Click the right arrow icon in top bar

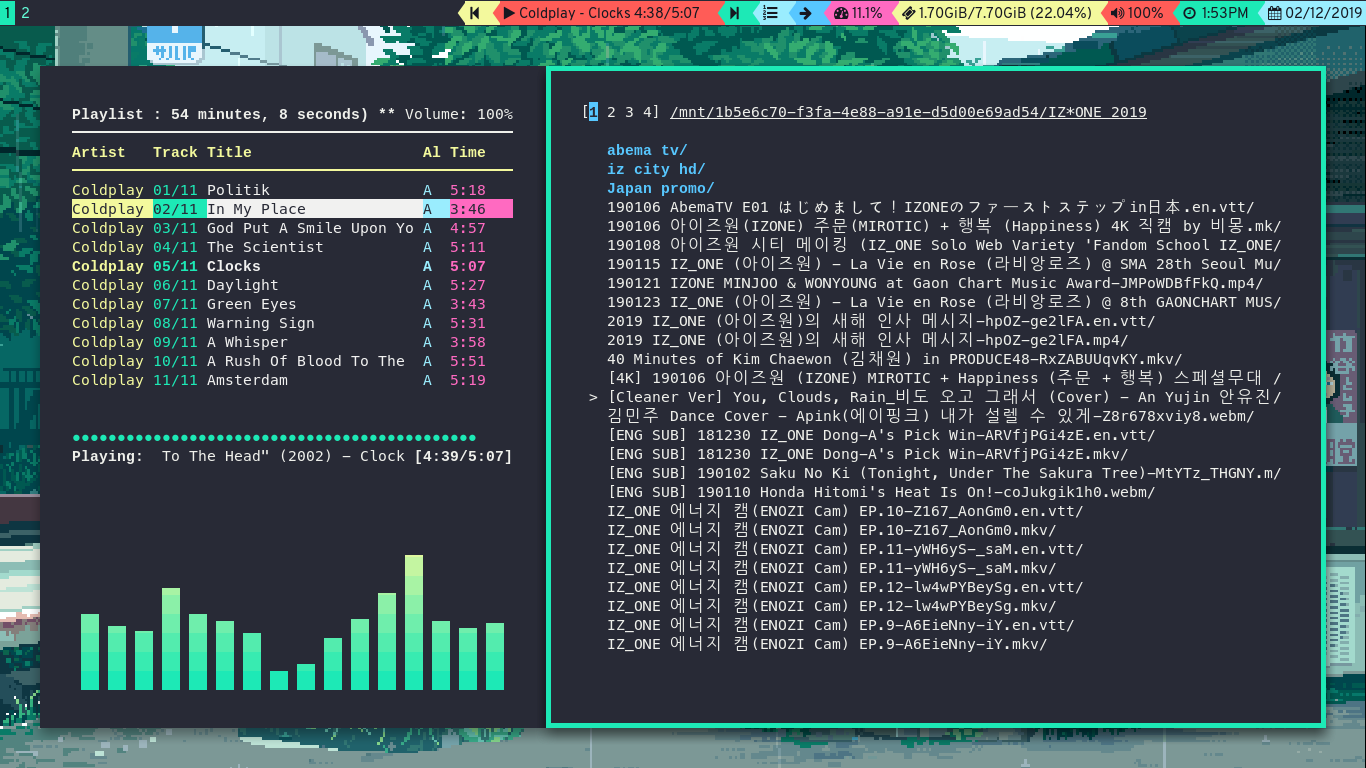(x=804, y=13)
